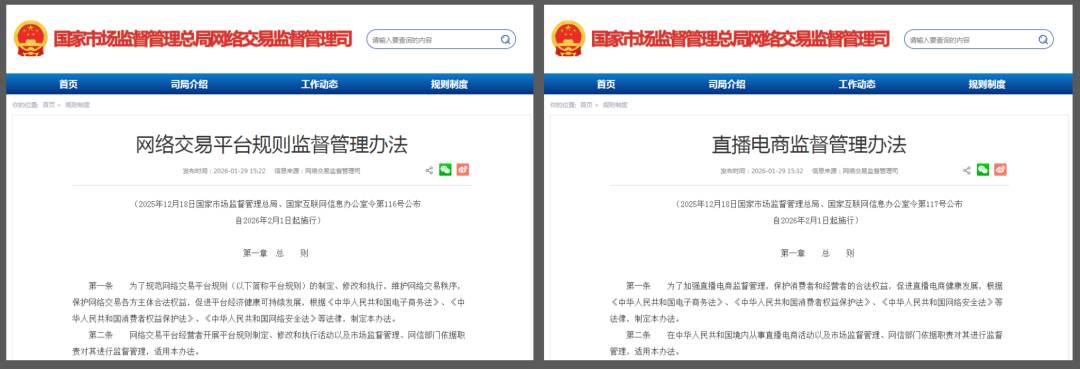This screenshot has width=1080, height=369.
Task: Open 工作动态 in left page navigation
Action: tap(320, 84)
